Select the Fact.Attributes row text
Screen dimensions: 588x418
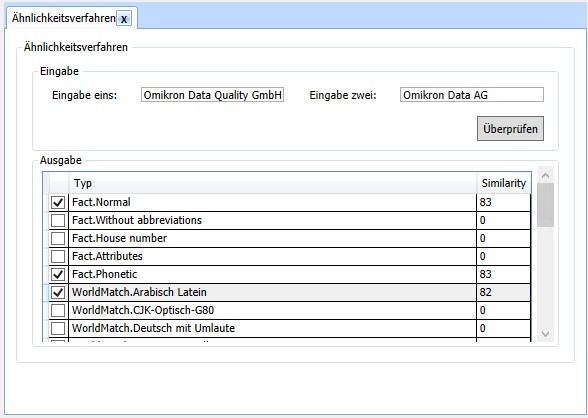coord(107,256)
